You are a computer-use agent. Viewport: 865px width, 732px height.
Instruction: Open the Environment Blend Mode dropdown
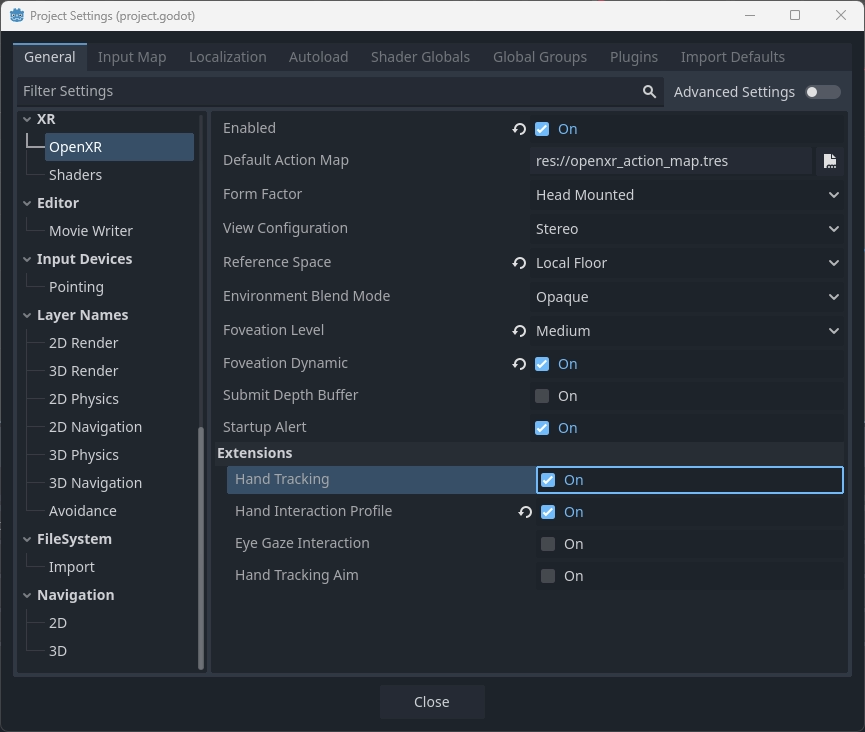(x=687, y=297)
